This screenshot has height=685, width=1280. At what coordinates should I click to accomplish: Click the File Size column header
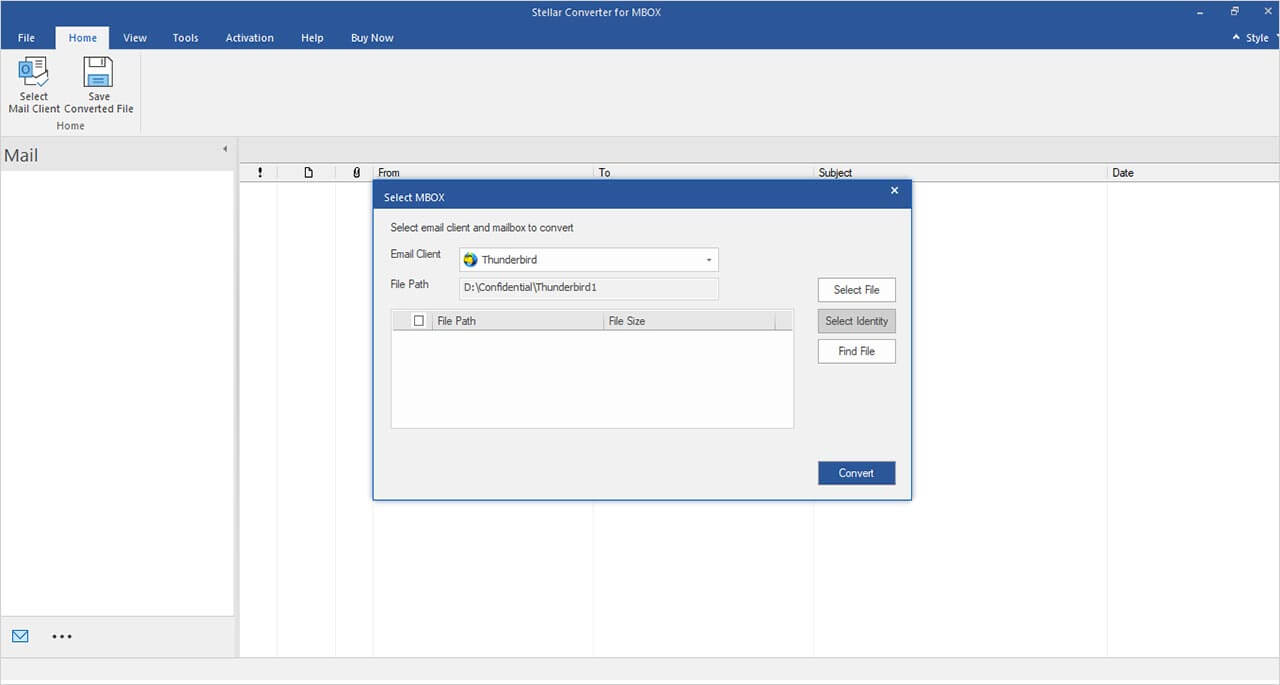pyautogui.click(x=689, y=321)
